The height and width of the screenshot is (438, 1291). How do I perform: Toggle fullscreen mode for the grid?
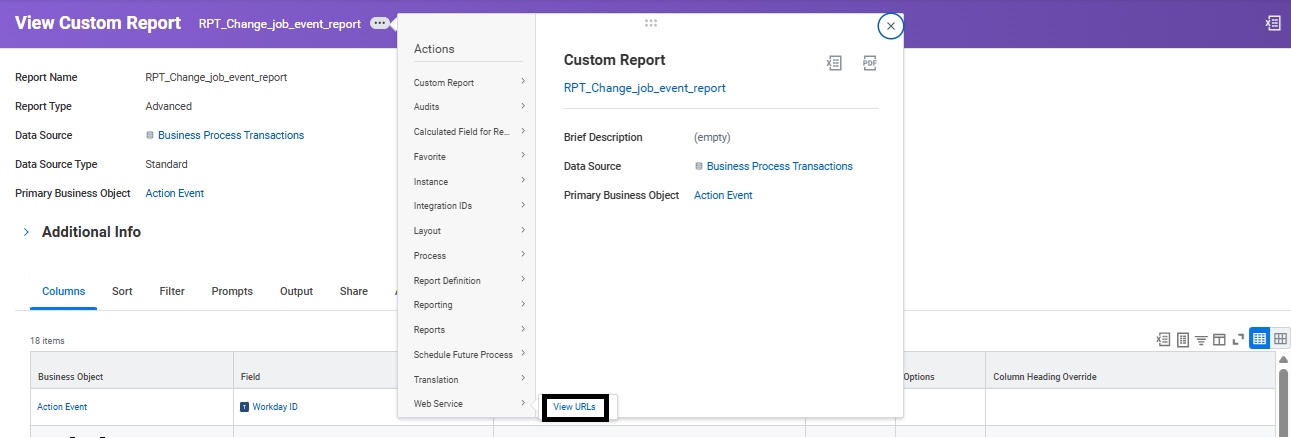tap(1237, 339)
